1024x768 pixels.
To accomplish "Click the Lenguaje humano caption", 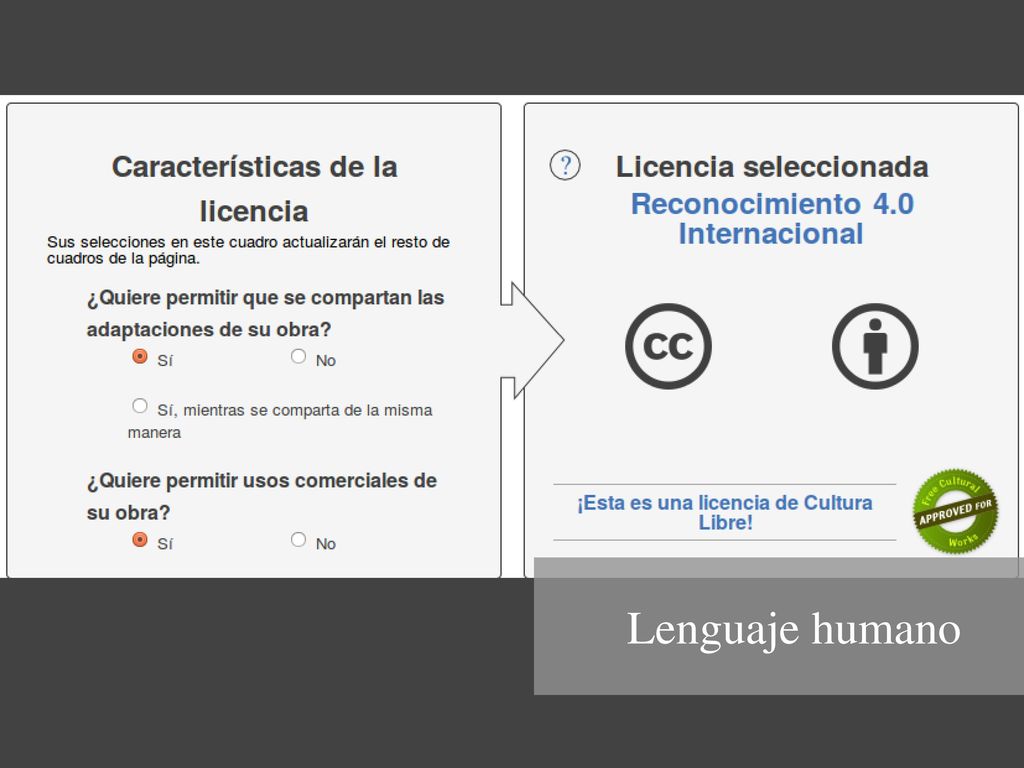I will click(x=793, y=629).
